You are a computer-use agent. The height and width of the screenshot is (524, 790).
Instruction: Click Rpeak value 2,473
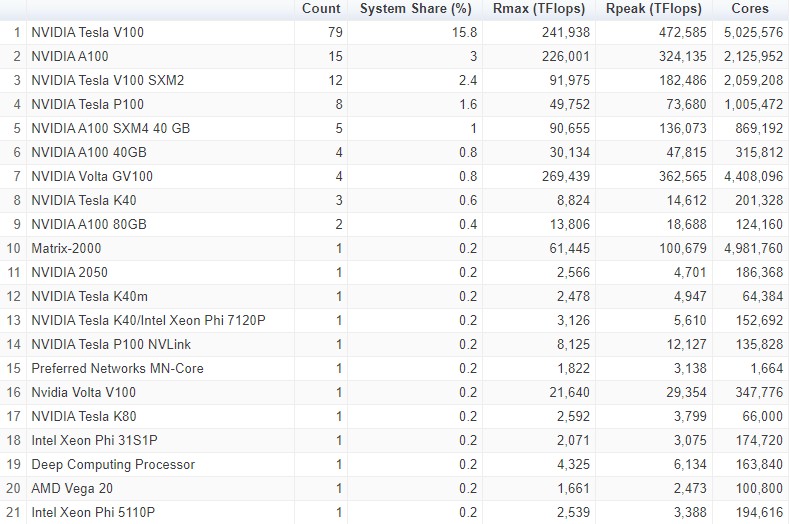[690, 489]
